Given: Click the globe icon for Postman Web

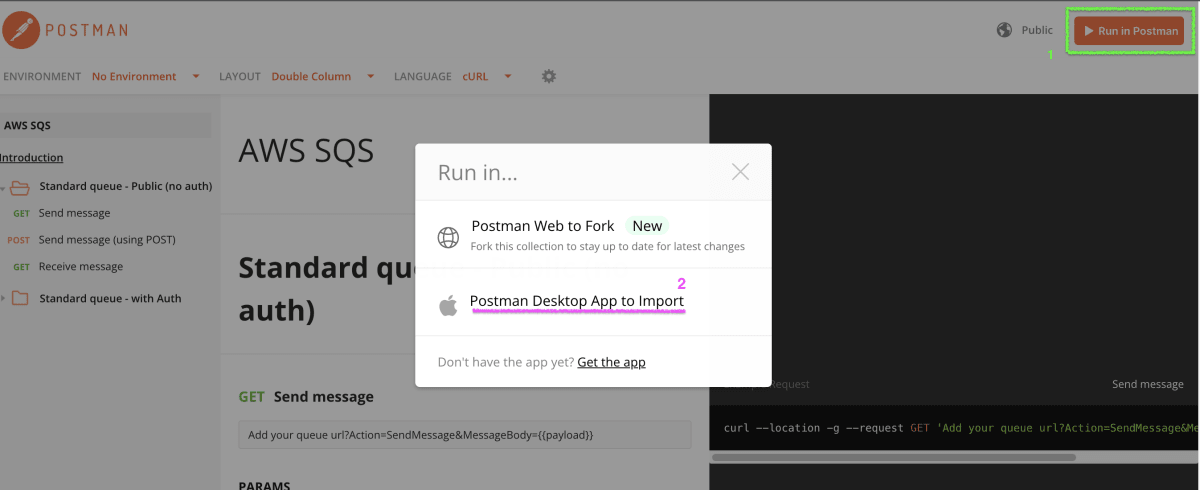Looking at the screenshot, I should (448, 238).
